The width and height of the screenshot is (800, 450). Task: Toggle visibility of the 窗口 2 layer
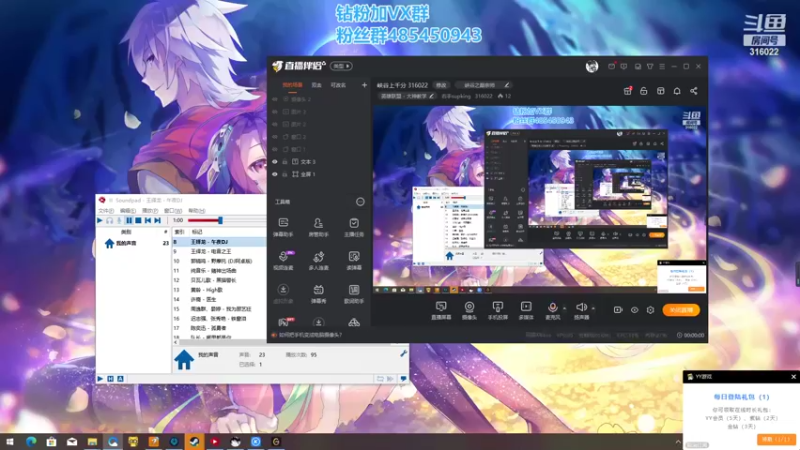274,137
